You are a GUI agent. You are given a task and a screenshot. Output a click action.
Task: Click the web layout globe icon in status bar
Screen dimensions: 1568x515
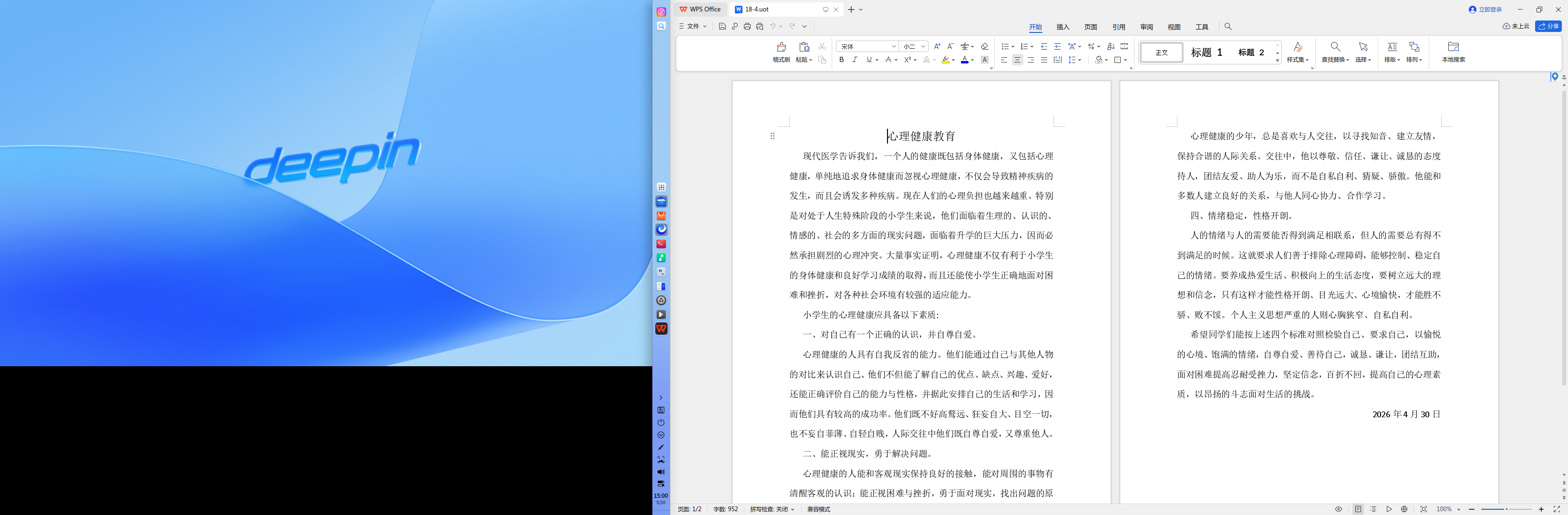(x=1404, y=509)
